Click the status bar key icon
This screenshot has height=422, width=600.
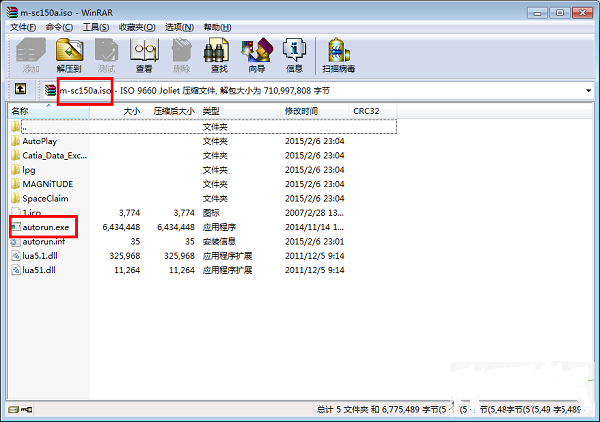pos(27,409)
